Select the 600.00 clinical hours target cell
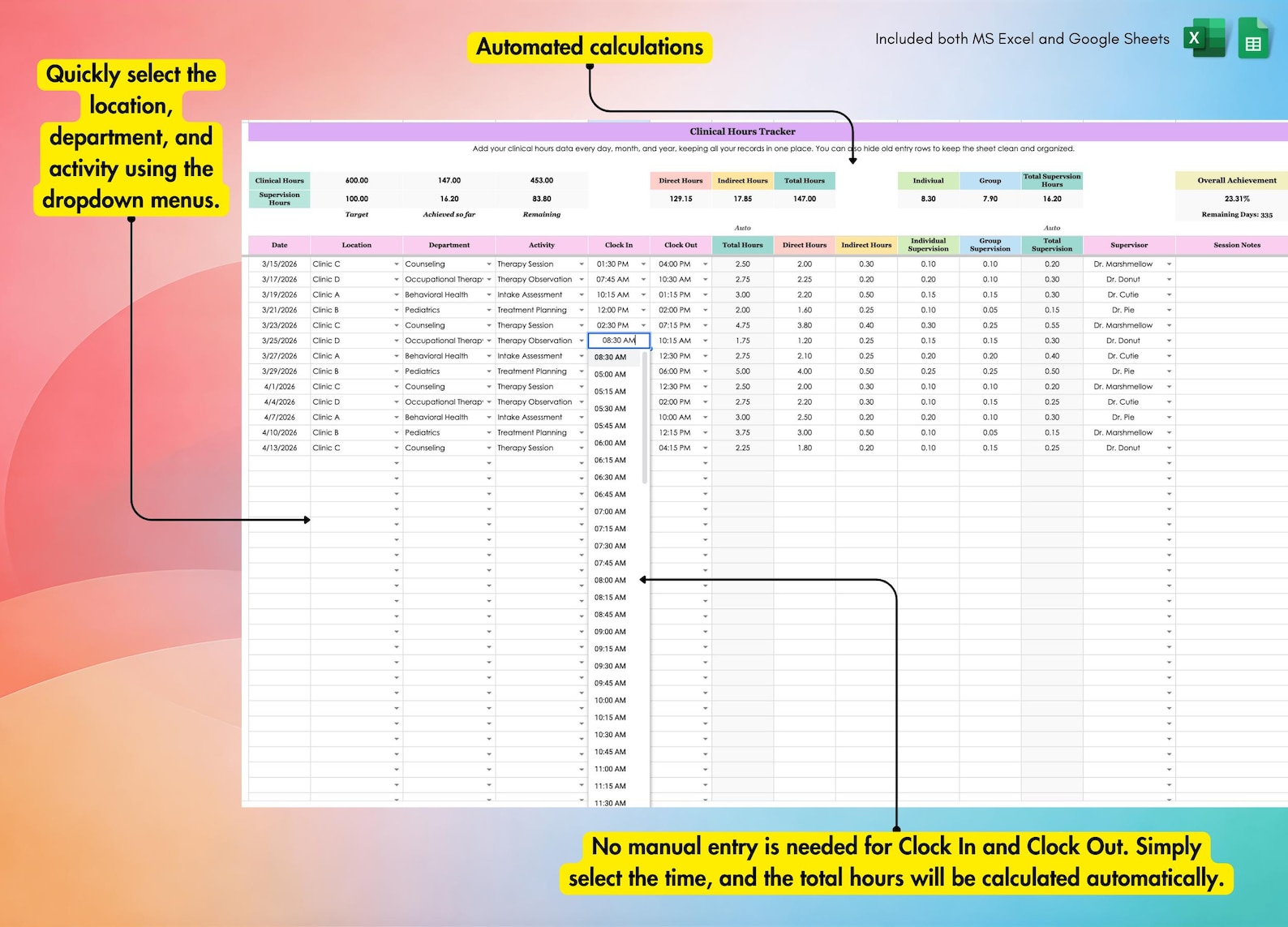This screenshot has height=927, width=1288. coord(357,181)
